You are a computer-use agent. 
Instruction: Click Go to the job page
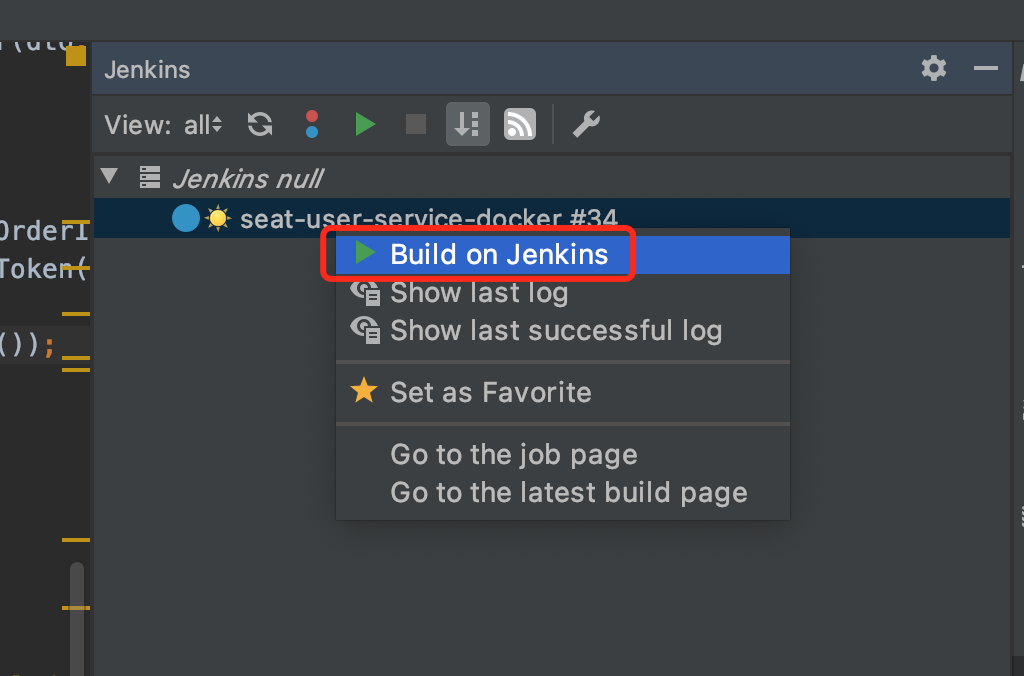(513, 455)
